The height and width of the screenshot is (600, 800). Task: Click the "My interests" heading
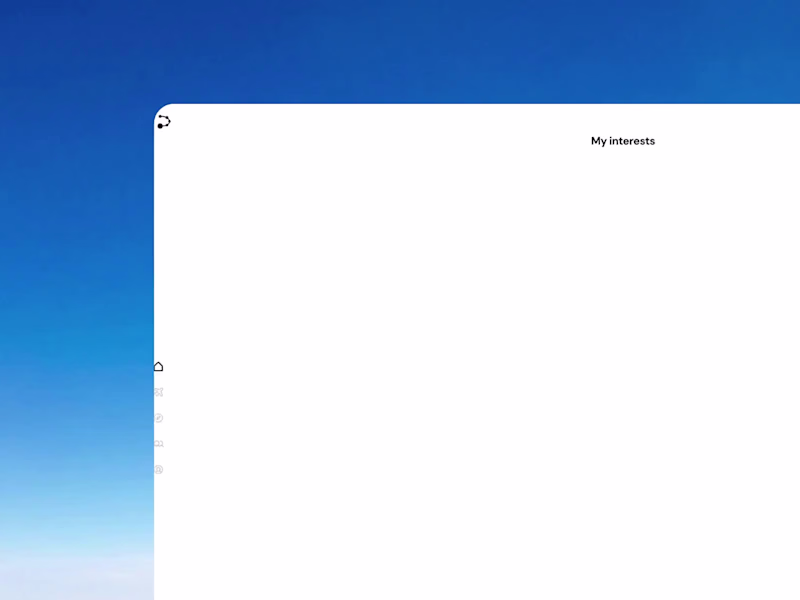coord(623,141)
